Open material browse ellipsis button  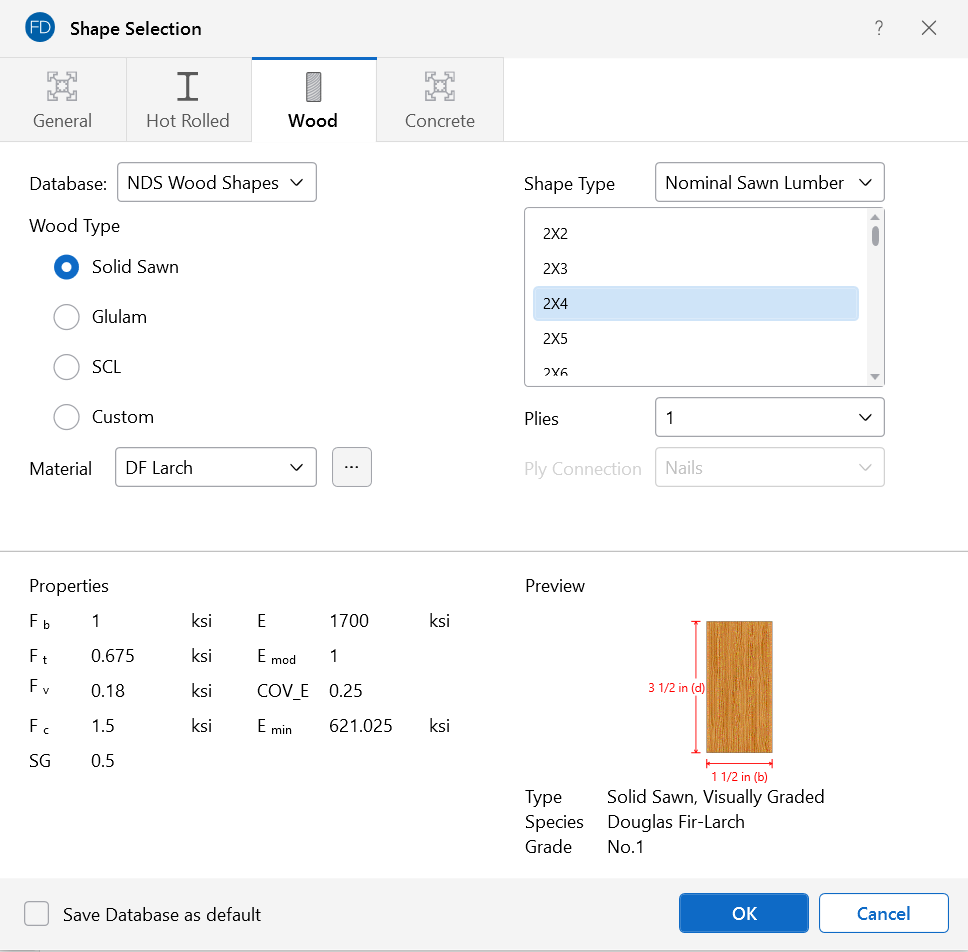[352, 467]
